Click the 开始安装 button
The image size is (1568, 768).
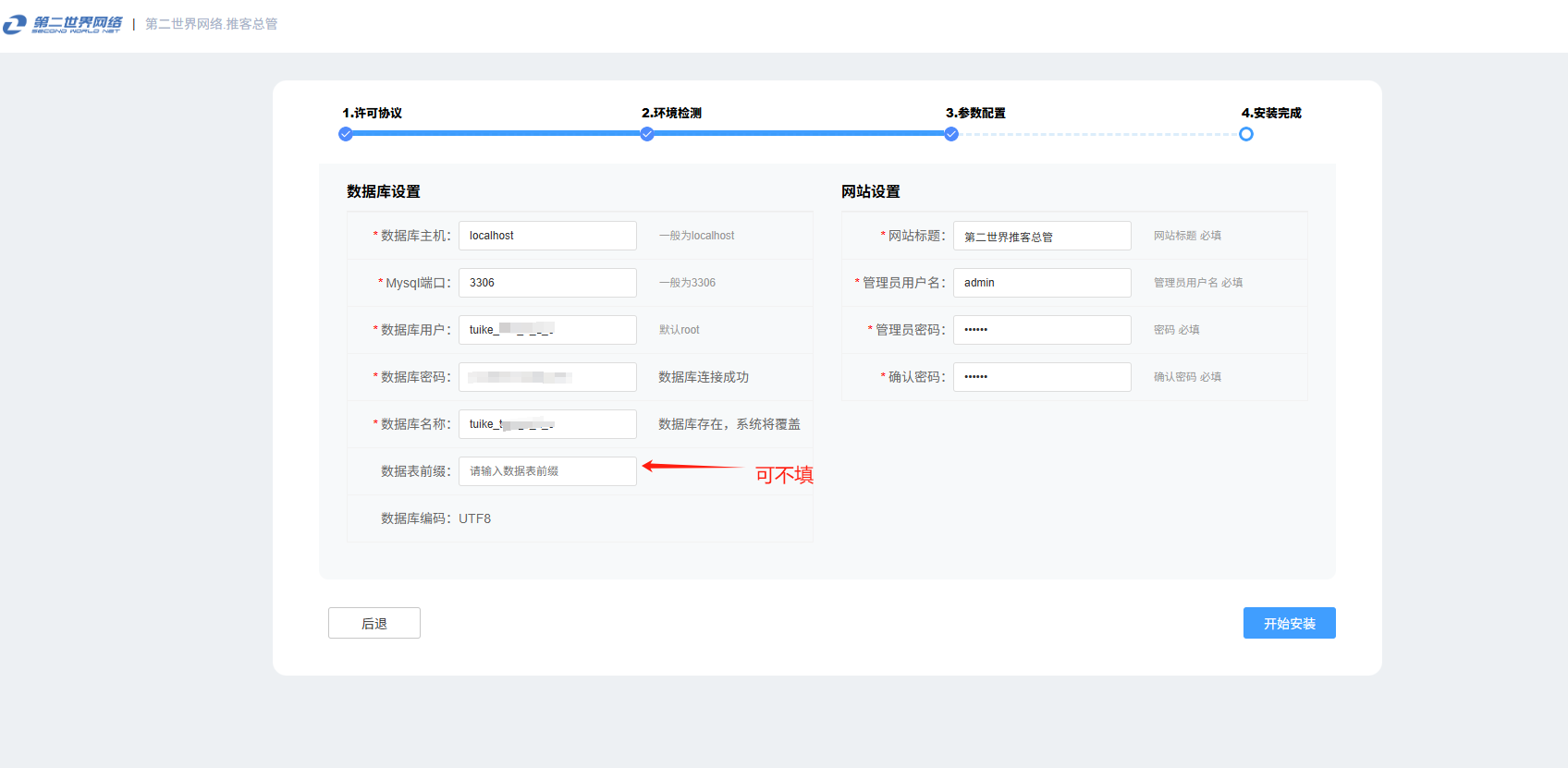[1289, 623]
